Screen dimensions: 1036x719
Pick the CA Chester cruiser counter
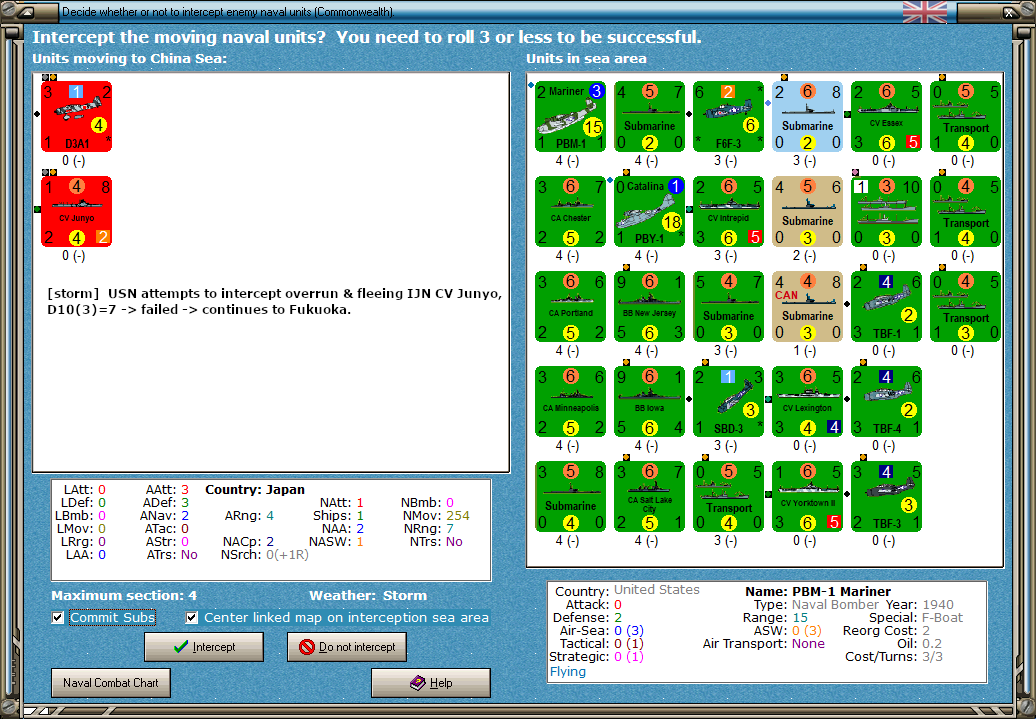point(570,212)
